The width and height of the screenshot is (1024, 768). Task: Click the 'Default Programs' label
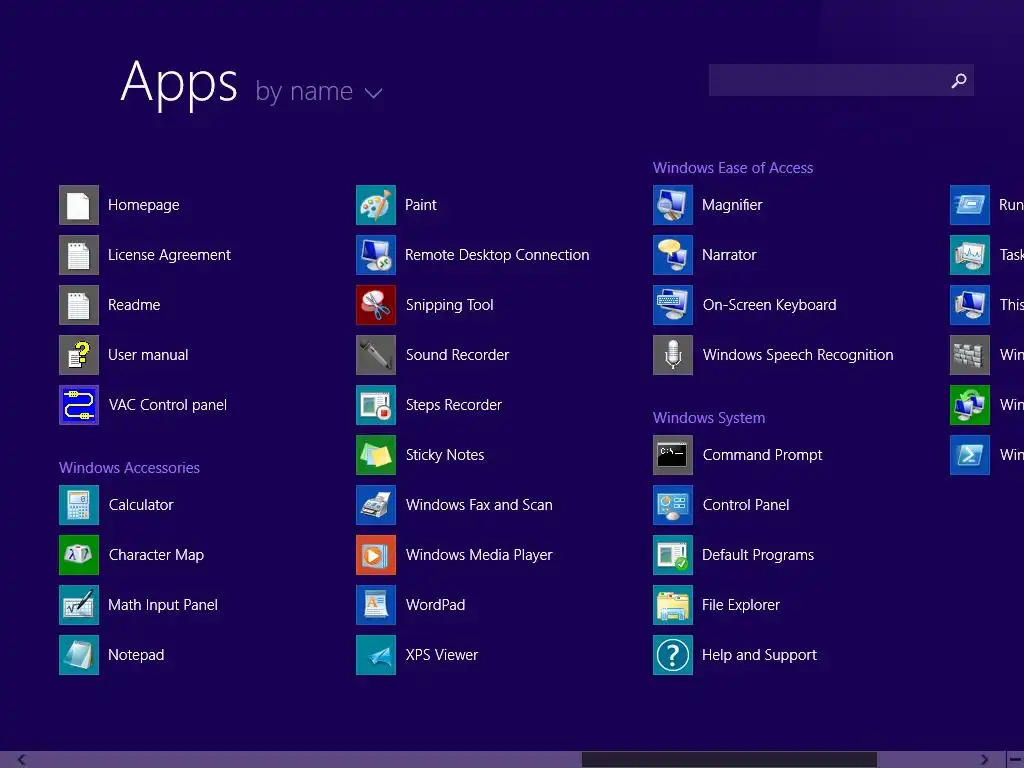point(758,555)
